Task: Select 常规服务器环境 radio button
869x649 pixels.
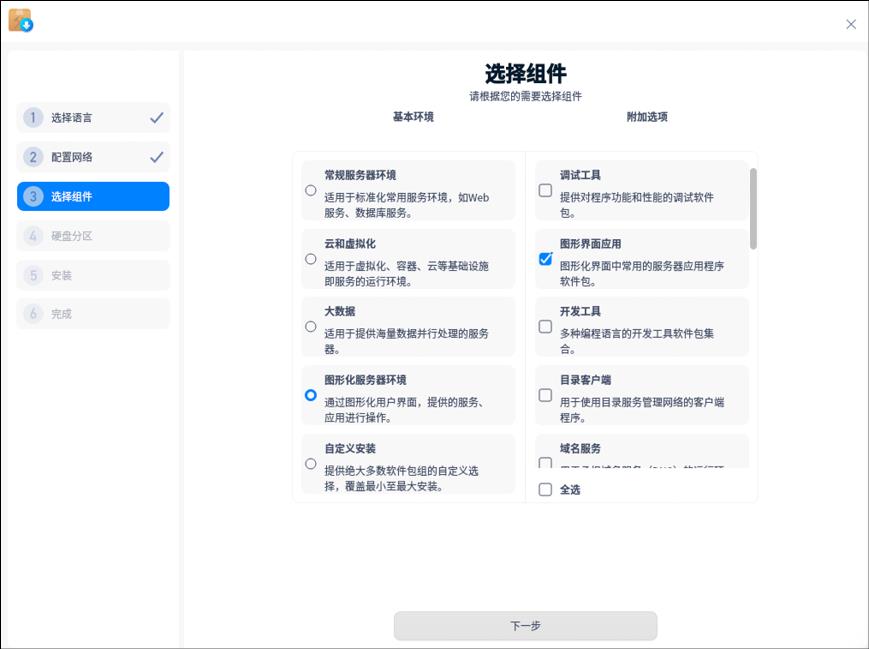Action: click(x=311, y=190)
